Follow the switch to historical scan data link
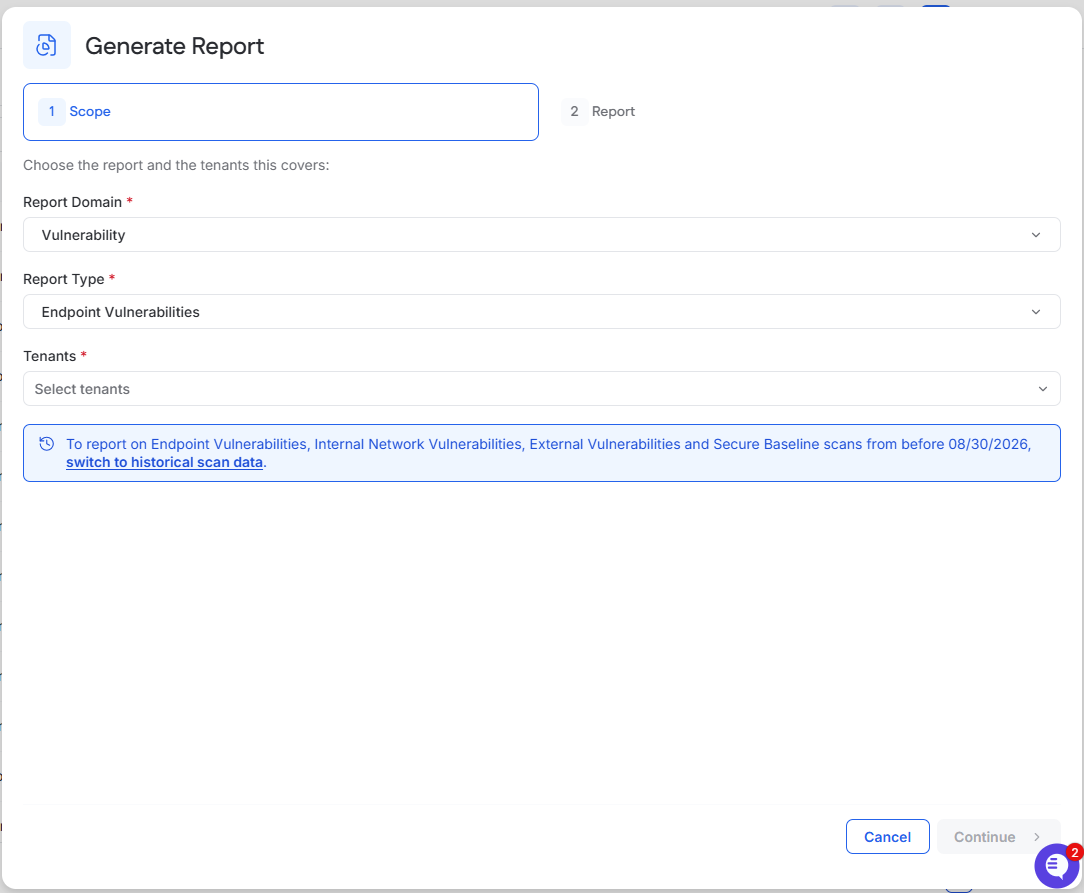The image size is (1084, 893). click(165, 462)
